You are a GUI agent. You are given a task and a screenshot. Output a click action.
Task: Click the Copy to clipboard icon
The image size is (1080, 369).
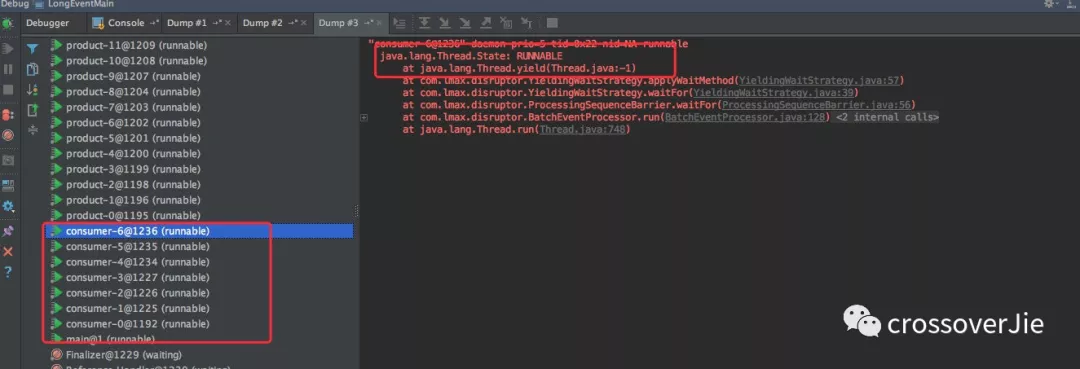click(x=32, y=70)
